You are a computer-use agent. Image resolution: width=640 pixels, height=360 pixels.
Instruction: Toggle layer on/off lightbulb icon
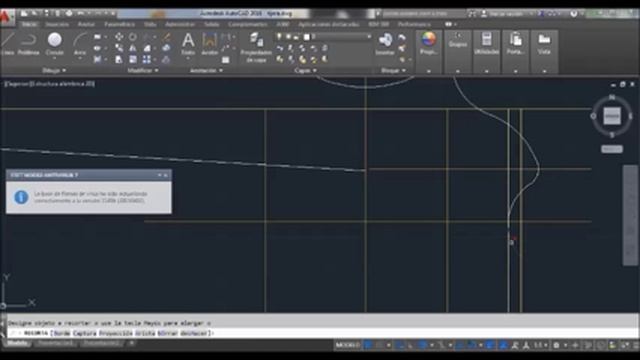coord(279,37)
